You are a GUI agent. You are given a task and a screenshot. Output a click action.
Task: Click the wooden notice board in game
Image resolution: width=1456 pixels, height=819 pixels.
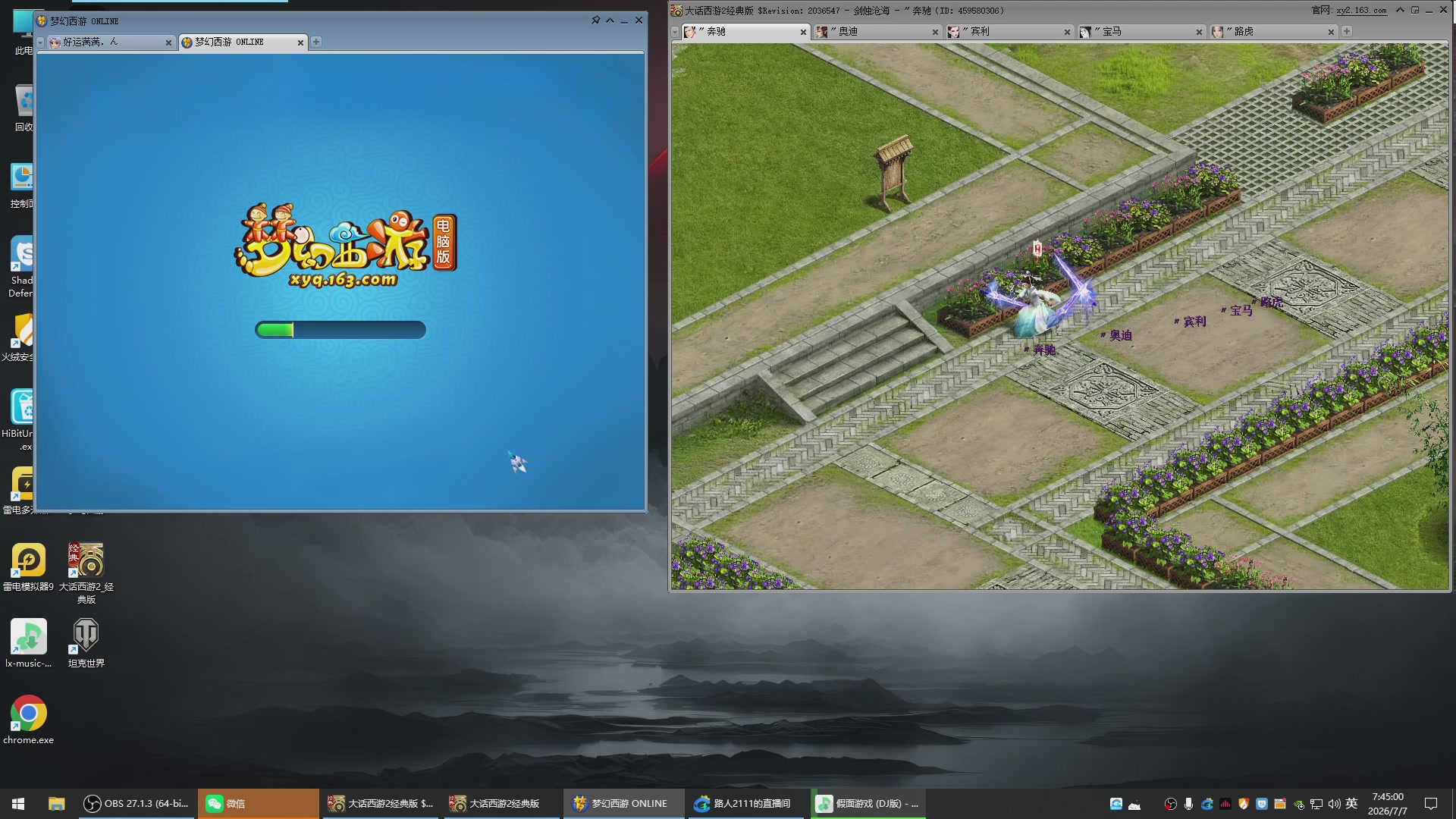(x=893, y=173)
